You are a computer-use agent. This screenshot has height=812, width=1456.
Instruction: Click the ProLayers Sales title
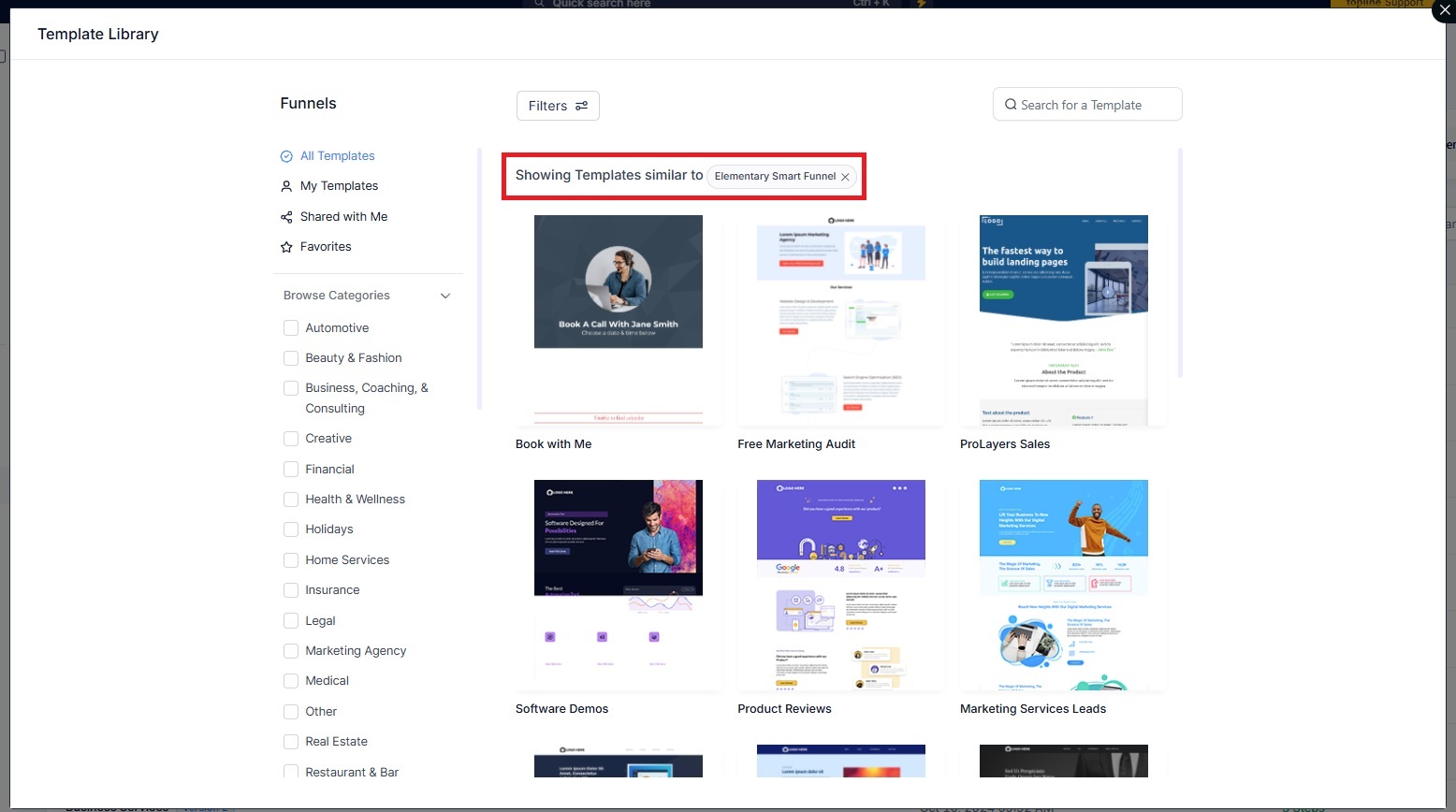click(x=1005, y=444)
